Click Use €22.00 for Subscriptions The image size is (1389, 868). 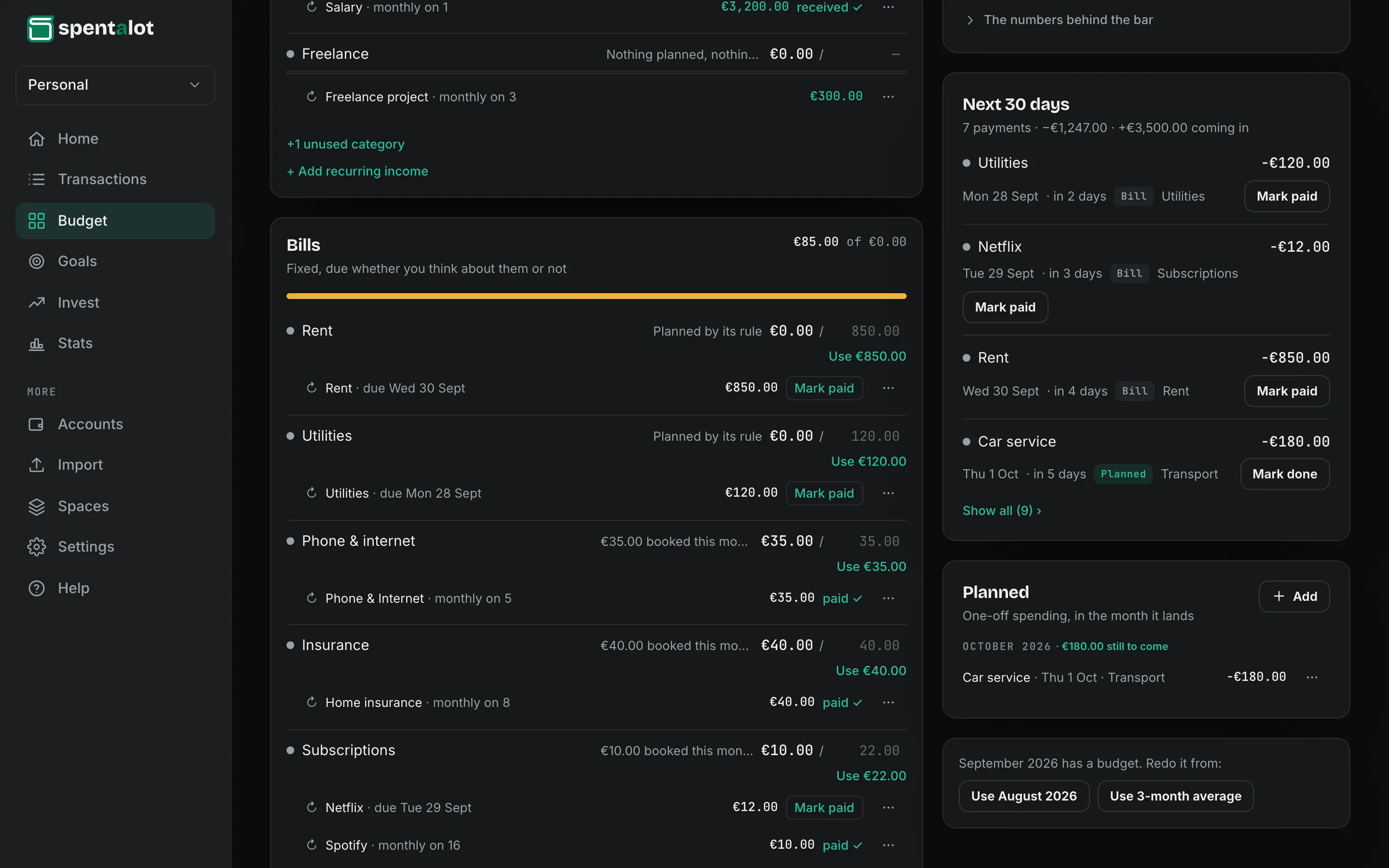[x=872, y=776]
